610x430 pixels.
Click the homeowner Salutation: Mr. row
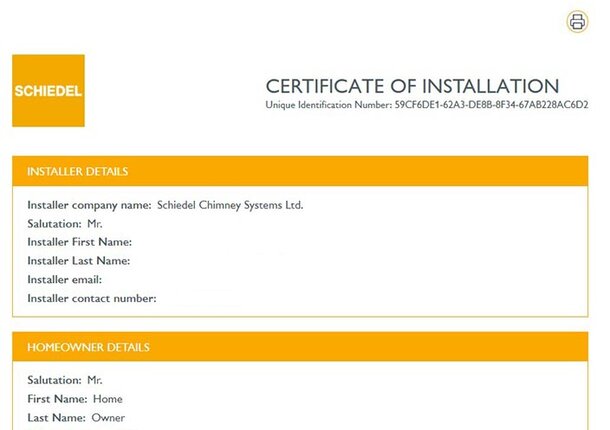pos(65,380)
